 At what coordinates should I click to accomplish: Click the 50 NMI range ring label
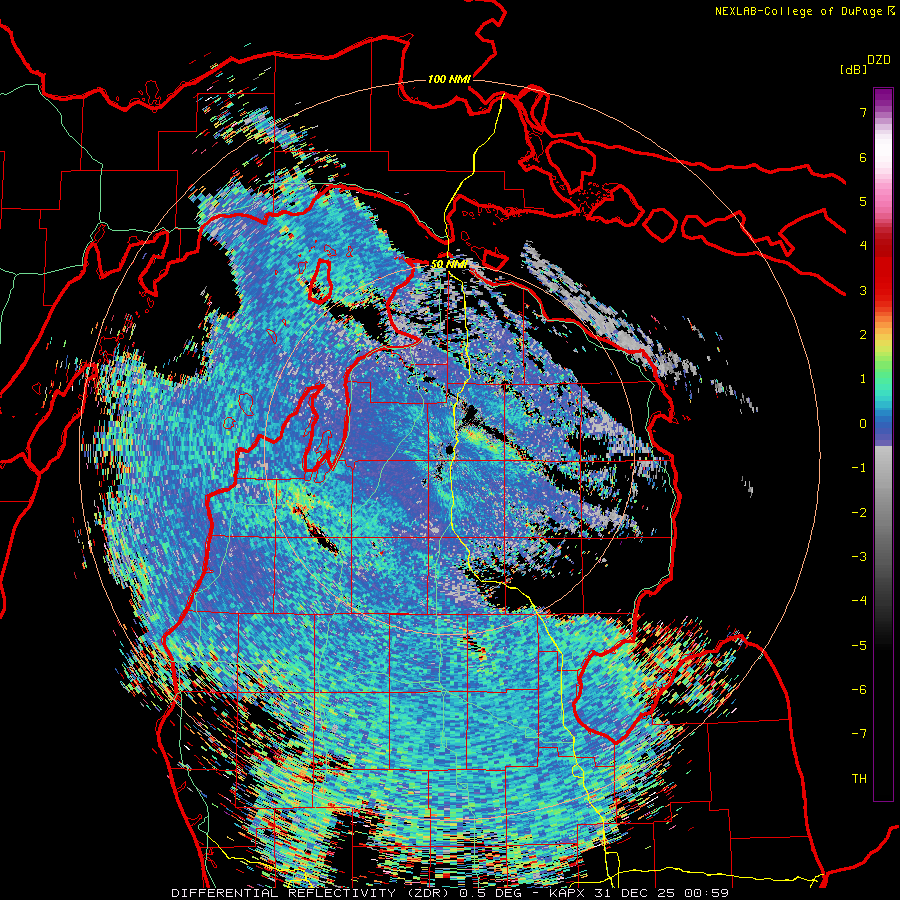[x=449, y=265]
